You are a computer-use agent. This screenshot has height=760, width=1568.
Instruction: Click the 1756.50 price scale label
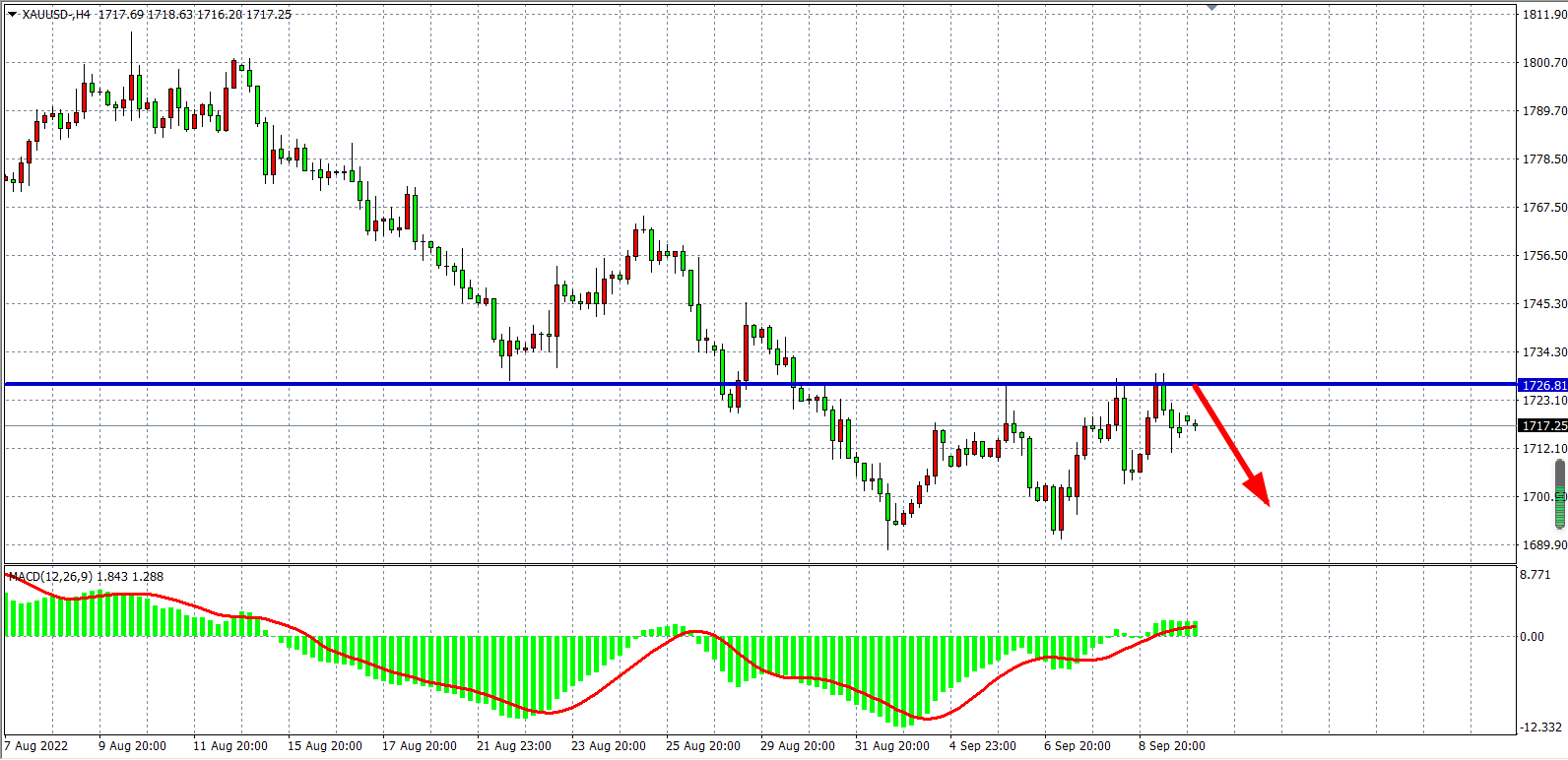pos(1543,256)
